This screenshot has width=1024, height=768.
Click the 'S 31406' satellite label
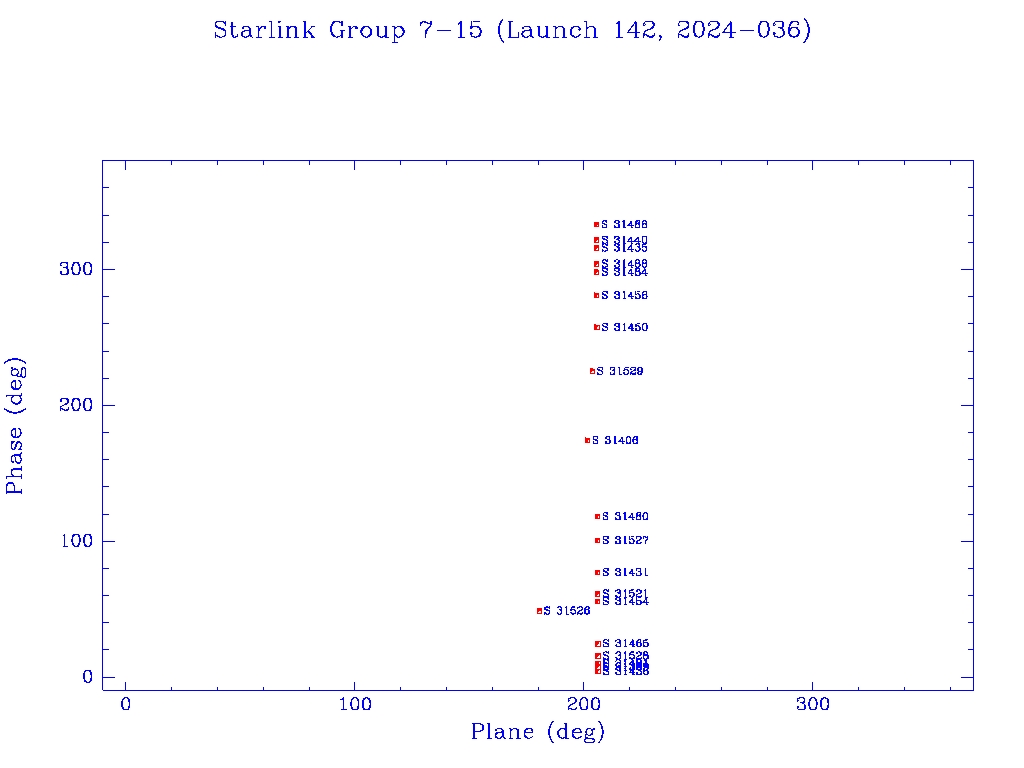coord(615,440)
